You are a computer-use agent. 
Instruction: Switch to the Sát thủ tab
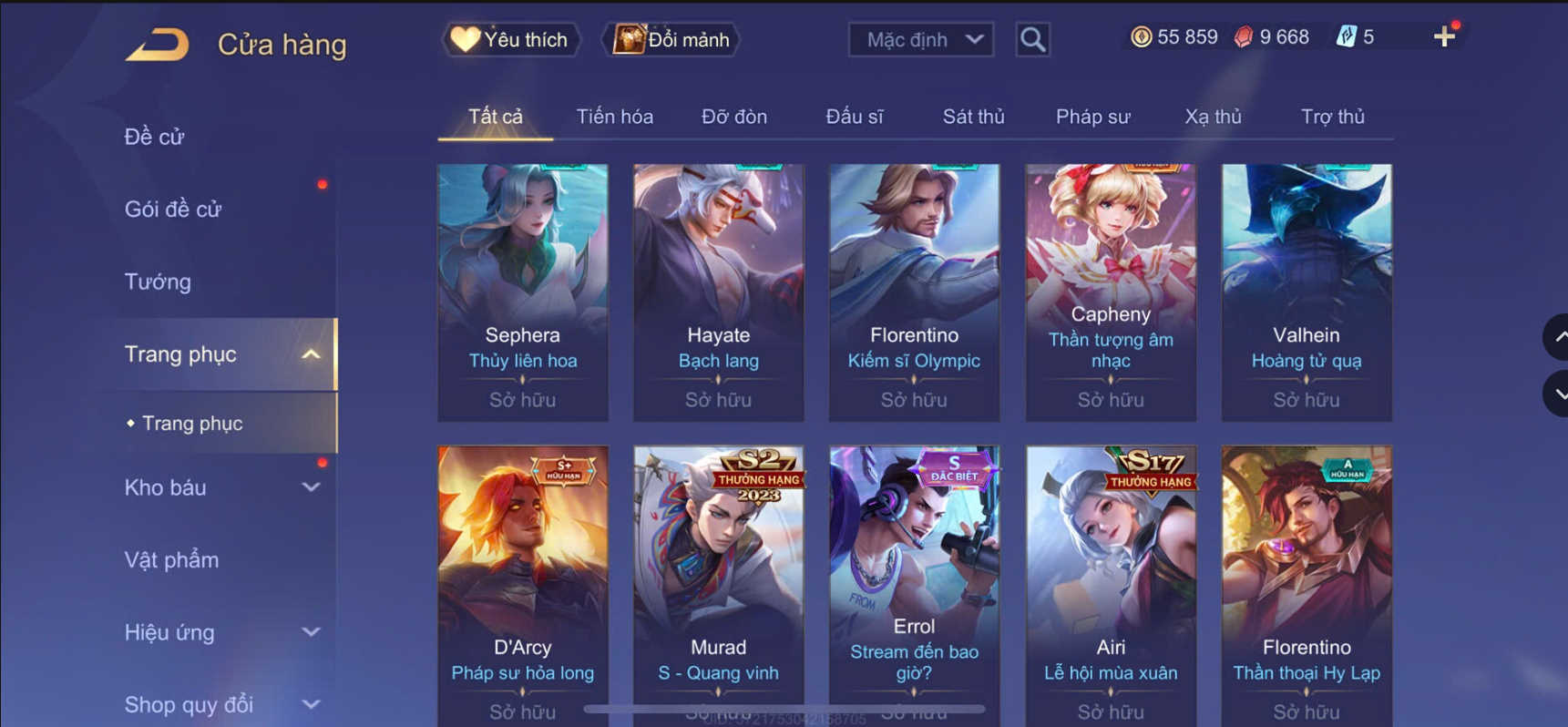point(973,117)
